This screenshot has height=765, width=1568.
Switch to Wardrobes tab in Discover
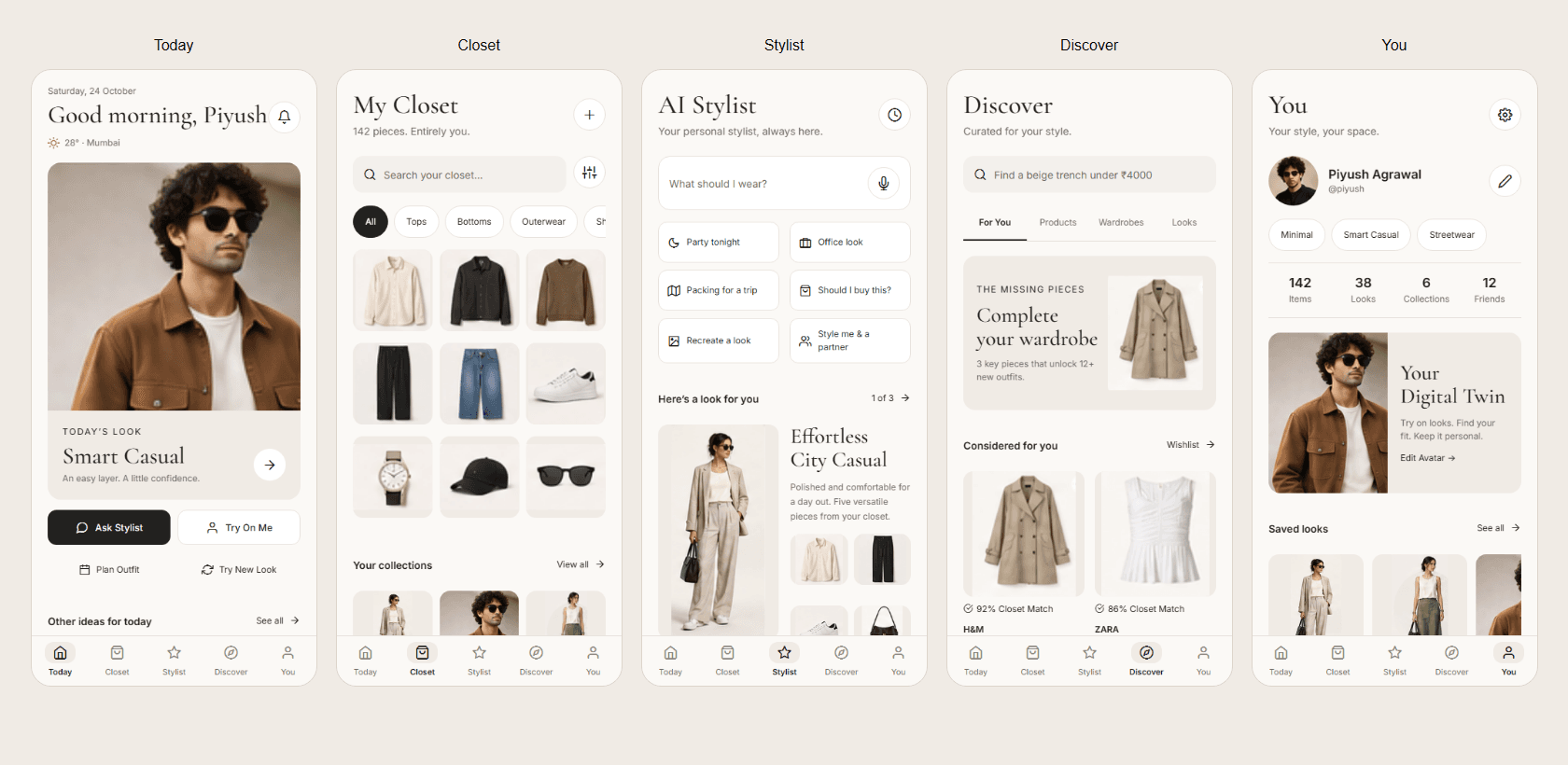[x=1121, y=223]
